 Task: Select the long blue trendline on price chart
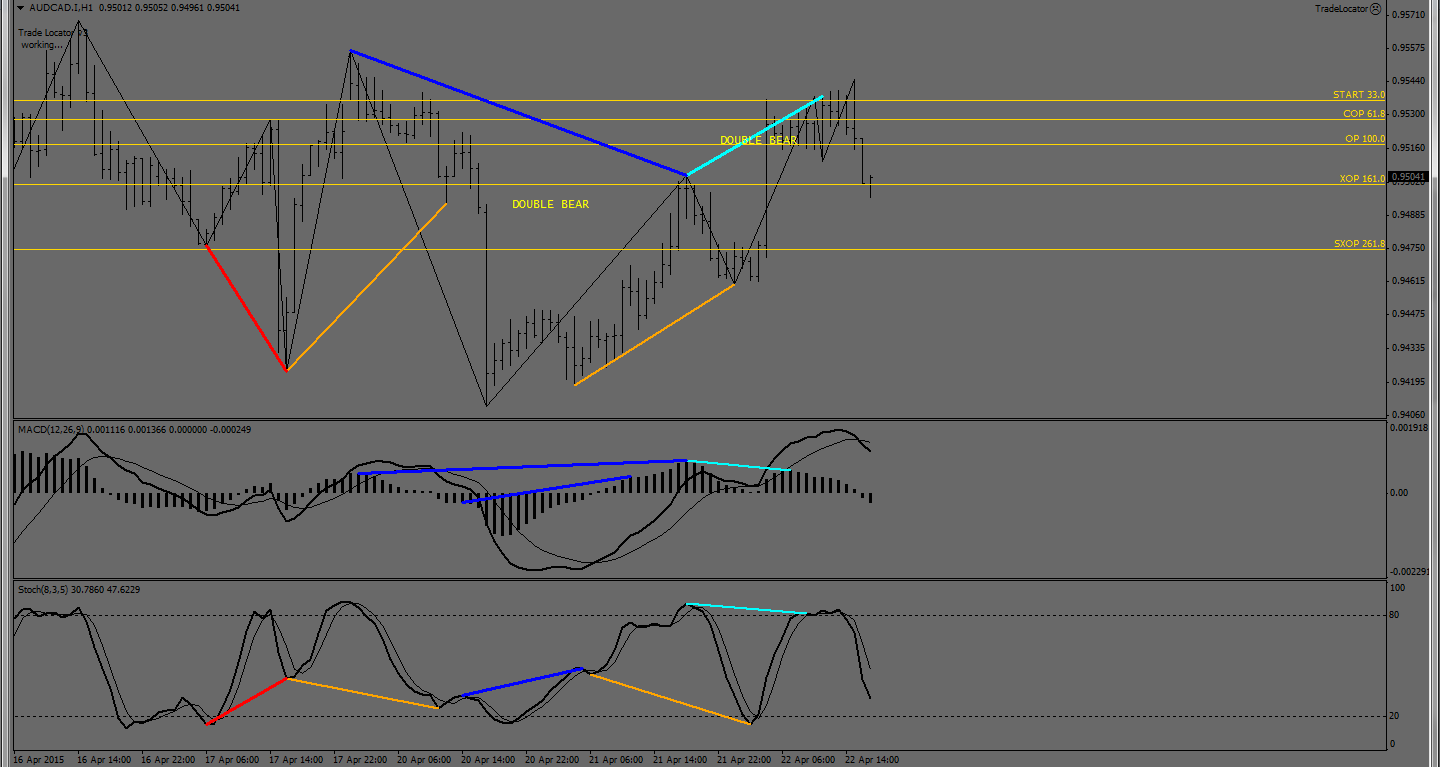pos(518,113)
